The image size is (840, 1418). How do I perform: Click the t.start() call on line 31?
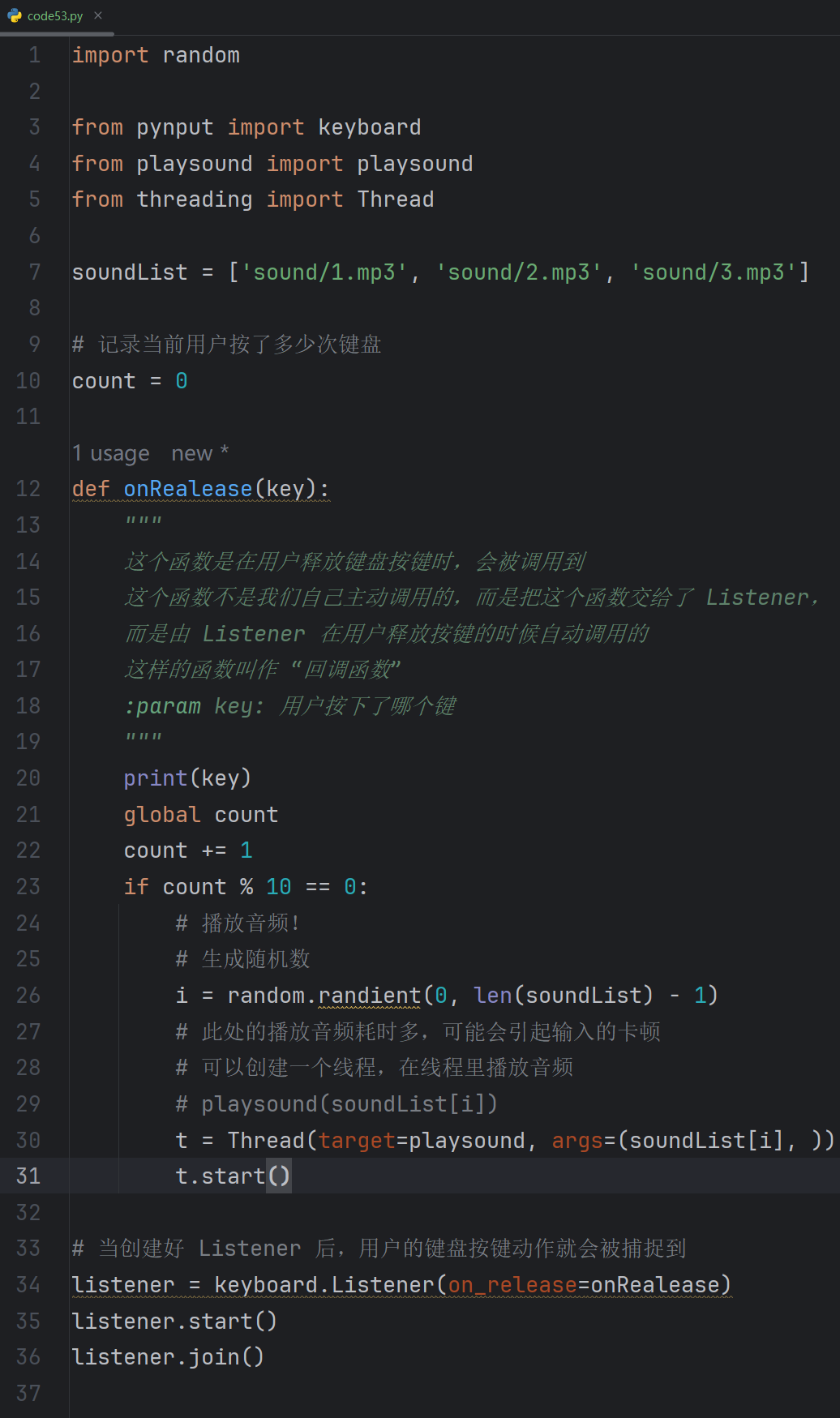click(x=232, y=1176)
